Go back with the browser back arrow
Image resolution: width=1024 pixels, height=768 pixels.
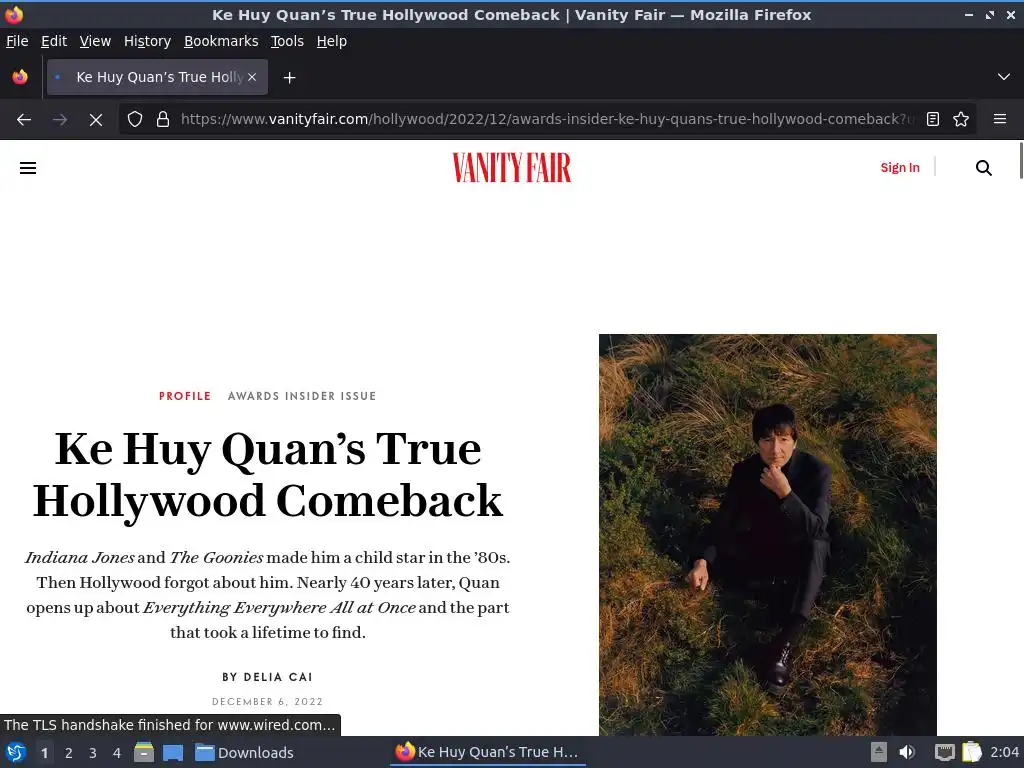click(x=24, y=120)
